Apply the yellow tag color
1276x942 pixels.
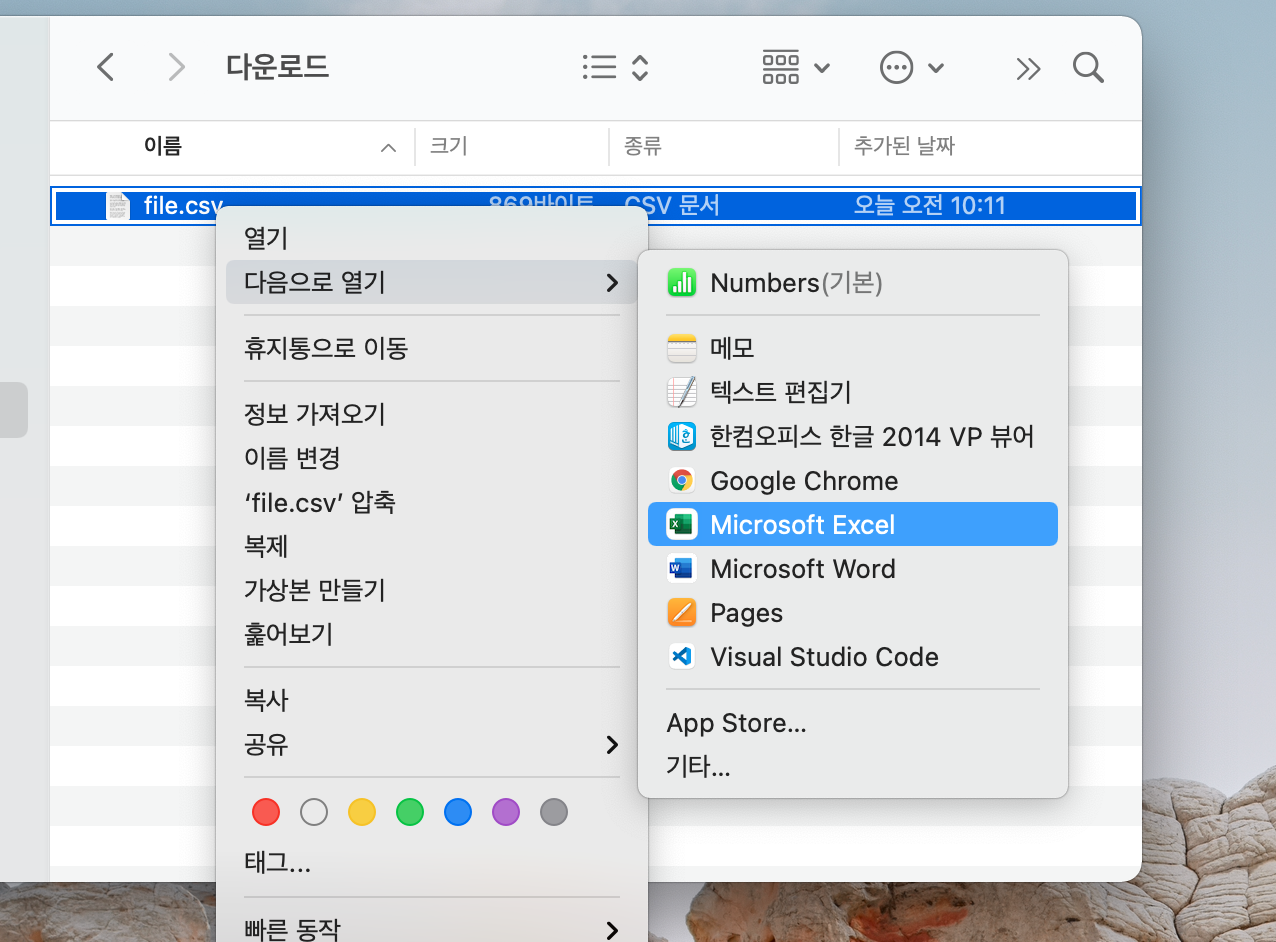(362, 812)
